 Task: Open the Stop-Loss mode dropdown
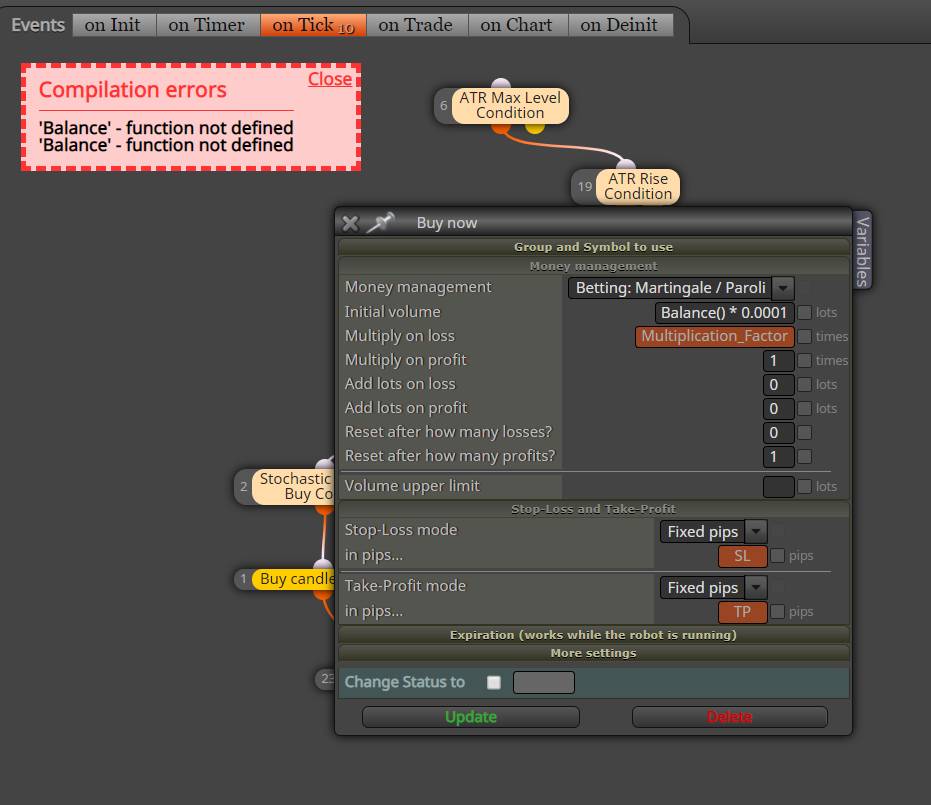pos(713,531)
